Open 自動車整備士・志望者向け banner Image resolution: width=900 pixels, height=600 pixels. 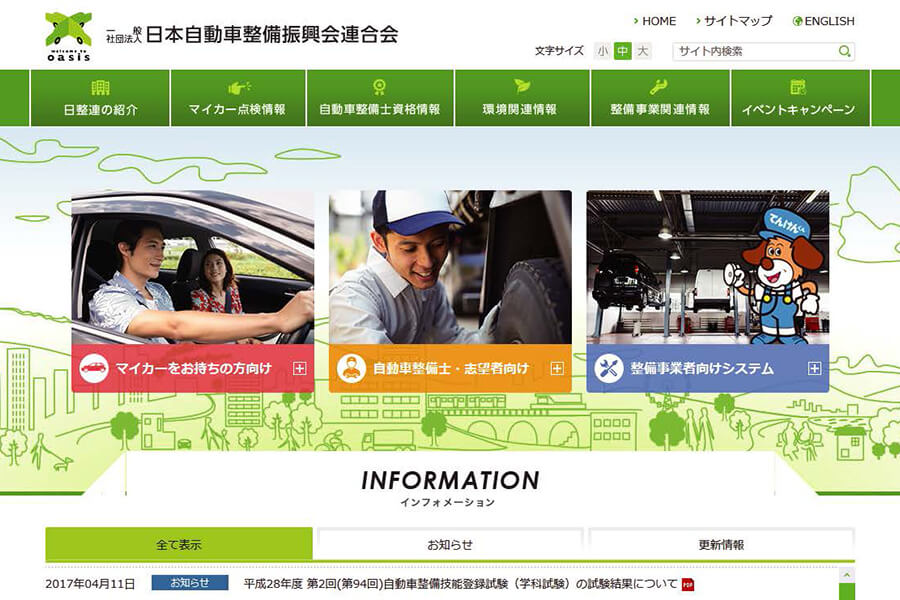450,369
